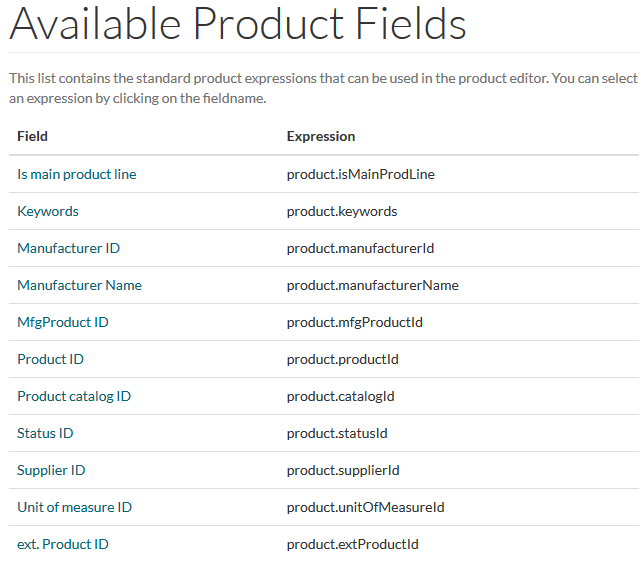Click the product.keywords expression cell
Image resolution: width=641 pixels, height=564 pixels.
(342, 211)
